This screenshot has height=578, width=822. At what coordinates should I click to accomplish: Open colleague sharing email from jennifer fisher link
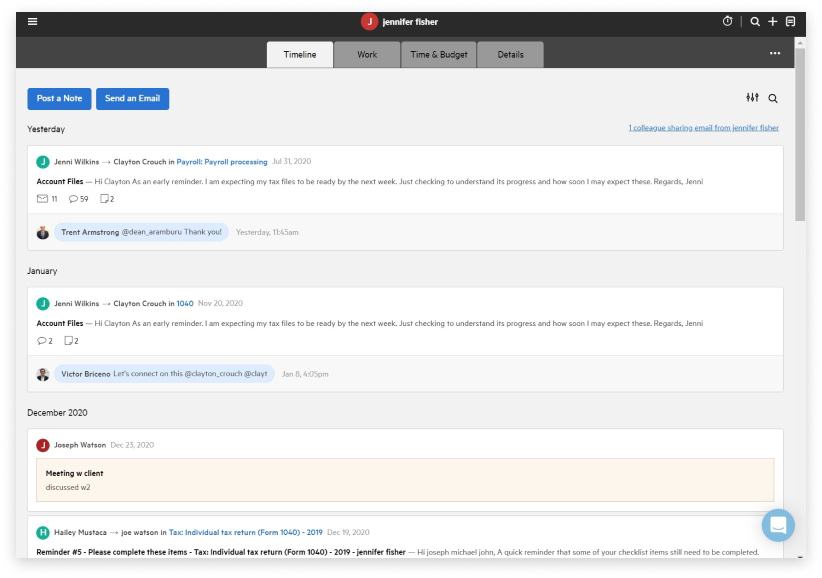pyautogui.click(x=703, y=128)
